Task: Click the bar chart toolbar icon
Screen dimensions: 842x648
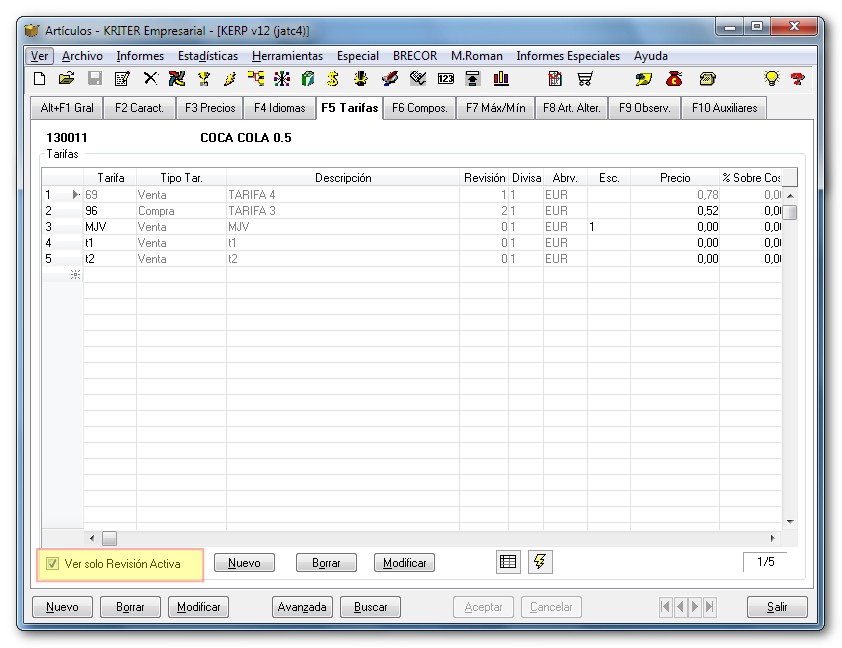Action: (x=501, y=79)
